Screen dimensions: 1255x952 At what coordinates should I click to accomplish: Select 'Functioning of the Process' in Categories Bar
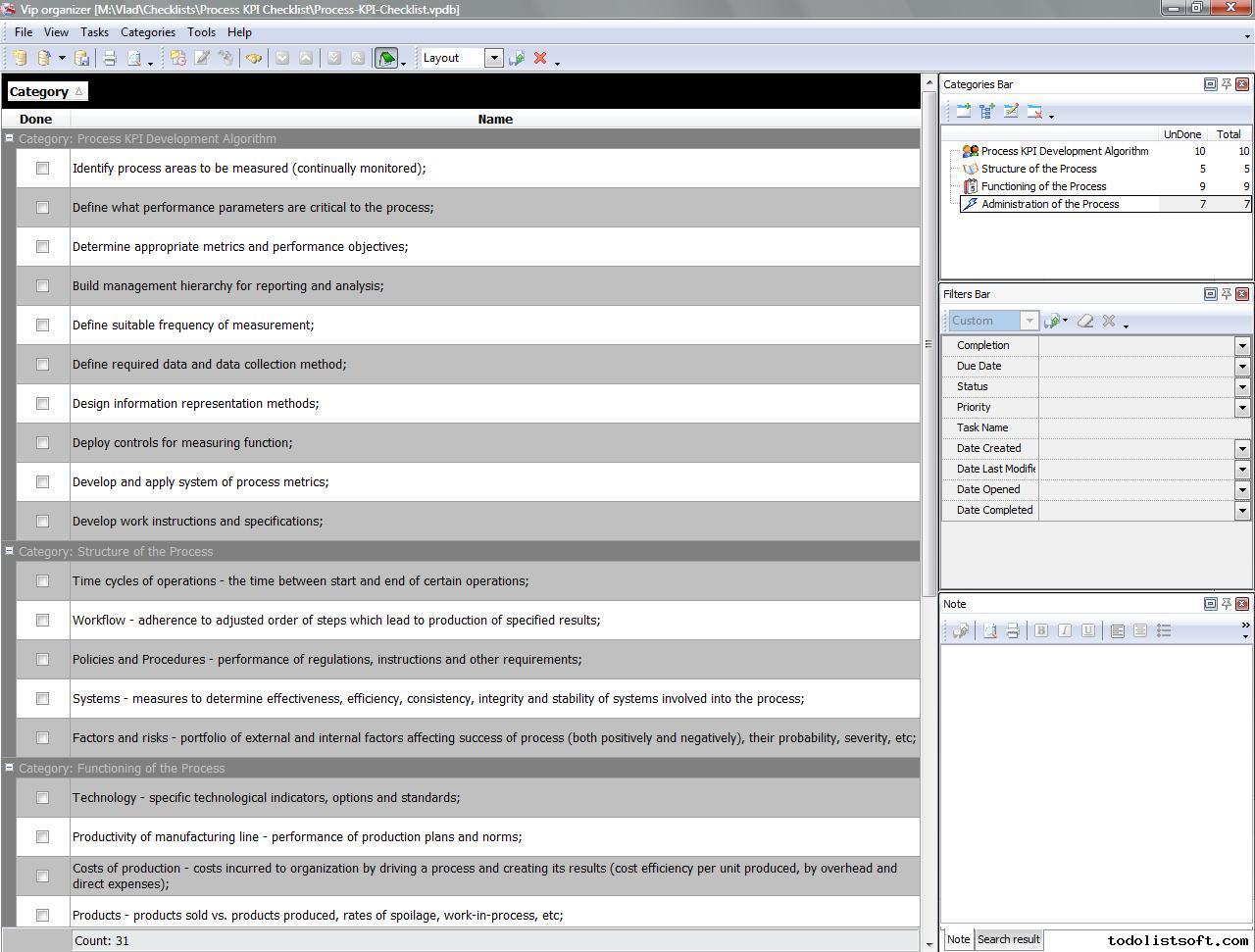pyautogui.click(x=1043, y=186)
